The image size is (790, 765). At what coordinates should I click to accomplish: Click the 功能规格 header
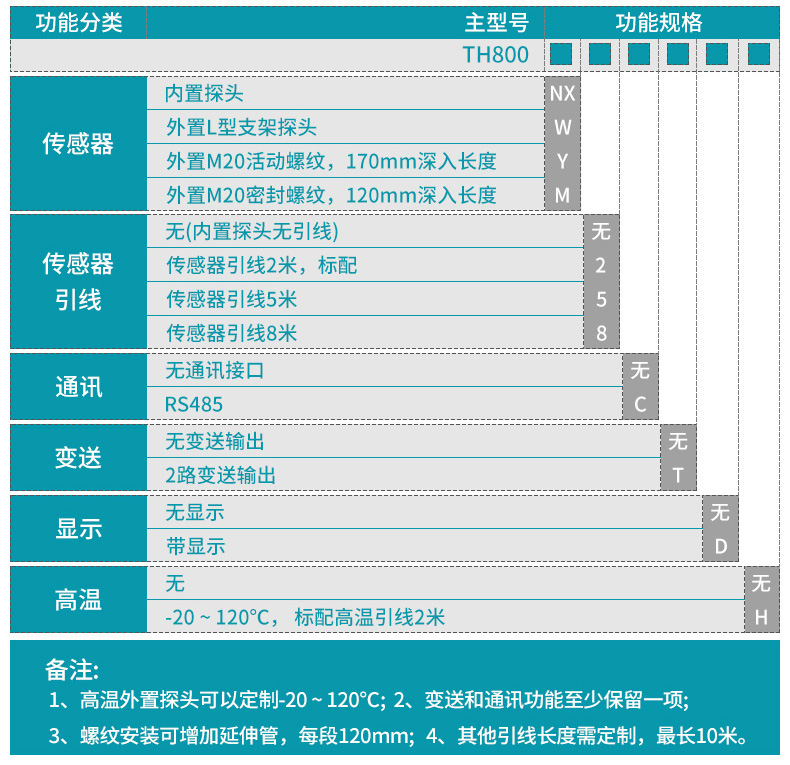pos(659,23)
